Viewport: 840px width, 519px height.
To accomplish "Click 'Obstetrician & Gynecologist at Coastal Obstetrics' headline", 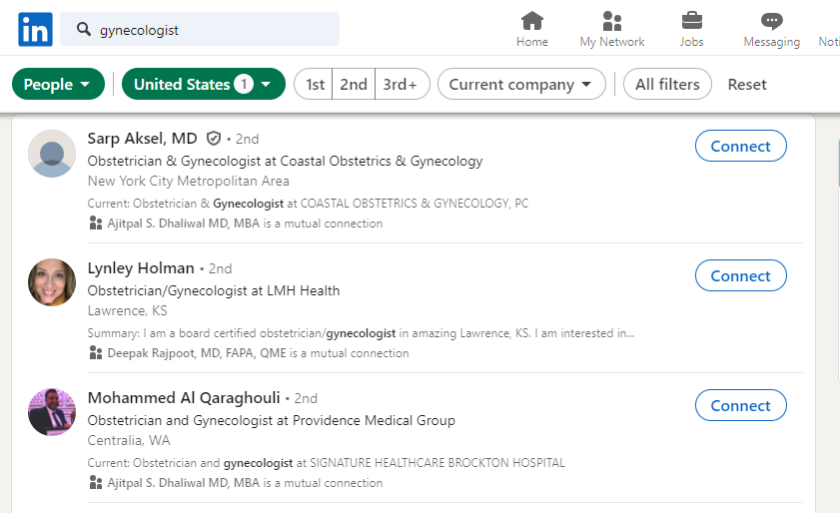I will pyautogui.click(x=285, y=161).
